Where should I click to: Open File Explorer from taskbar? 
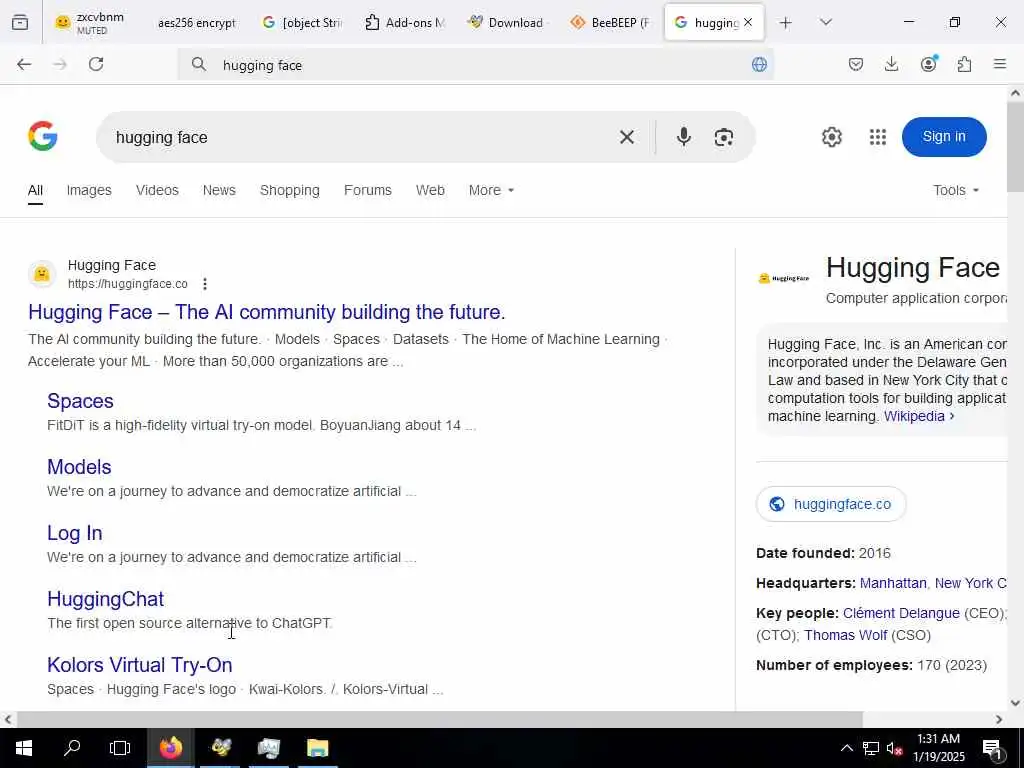click(317, 748)
